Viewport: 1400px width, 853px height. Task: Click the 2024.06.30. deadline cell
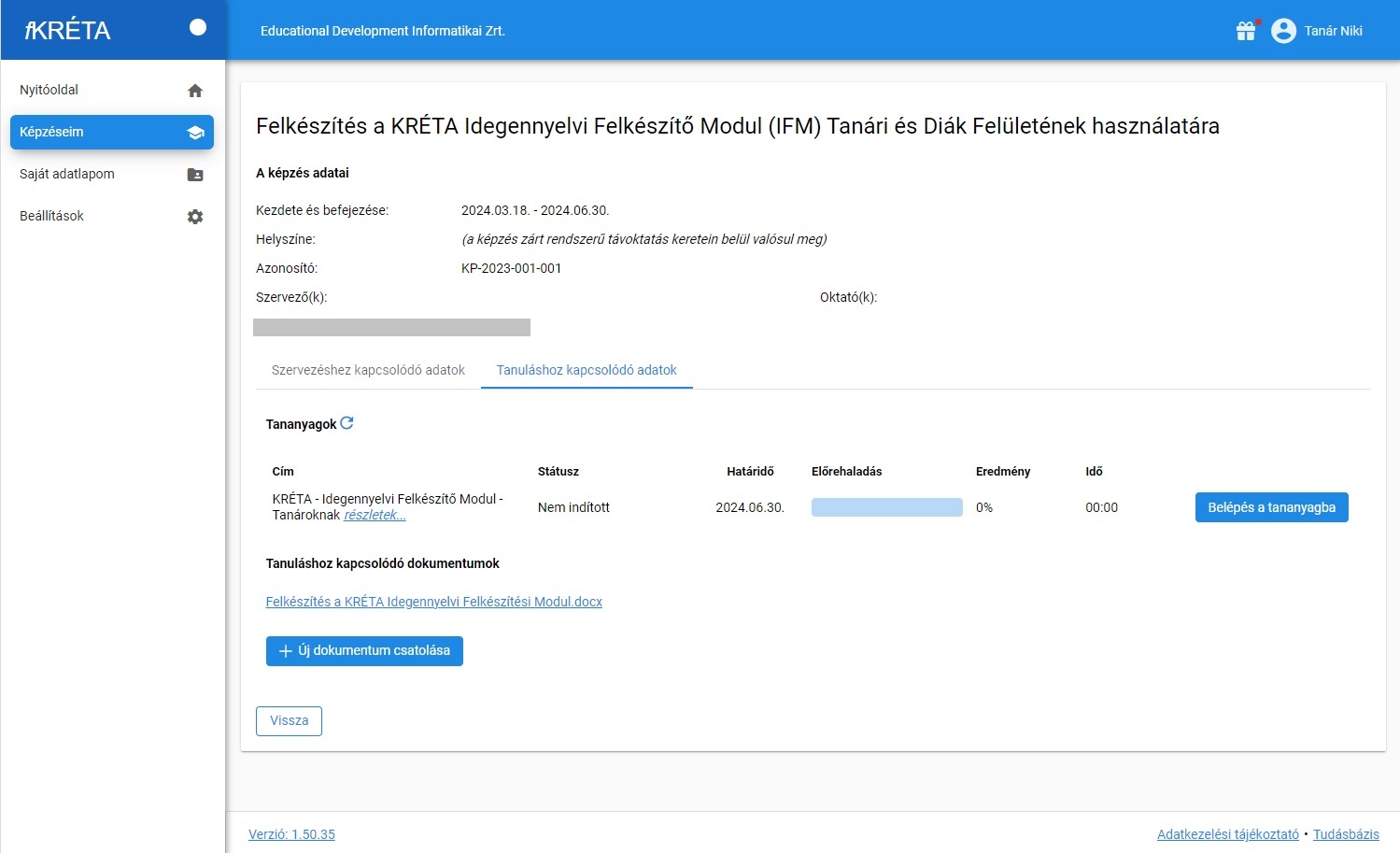click(750, 507)
